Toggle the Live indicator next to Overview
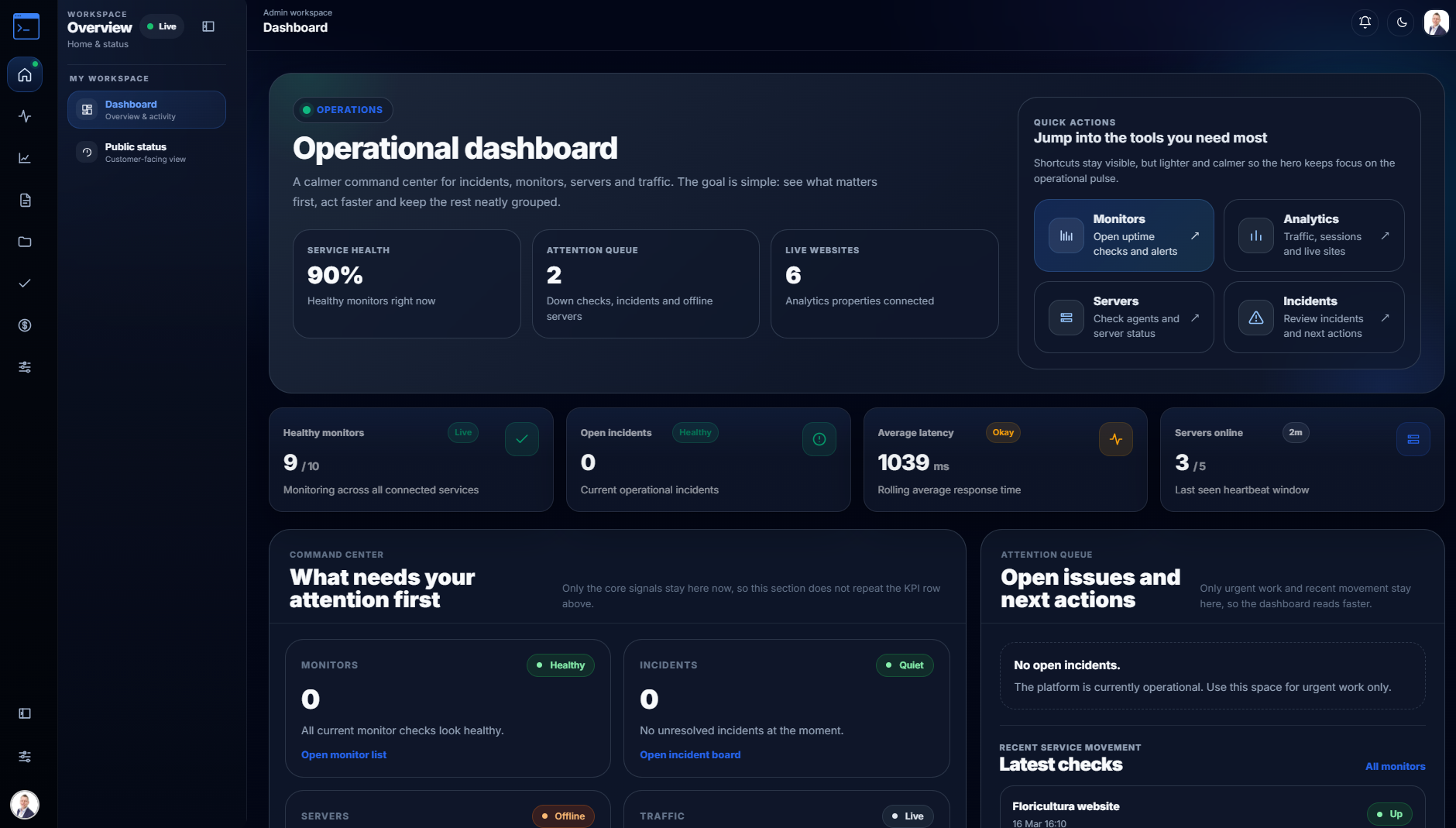 click(162, 26)
